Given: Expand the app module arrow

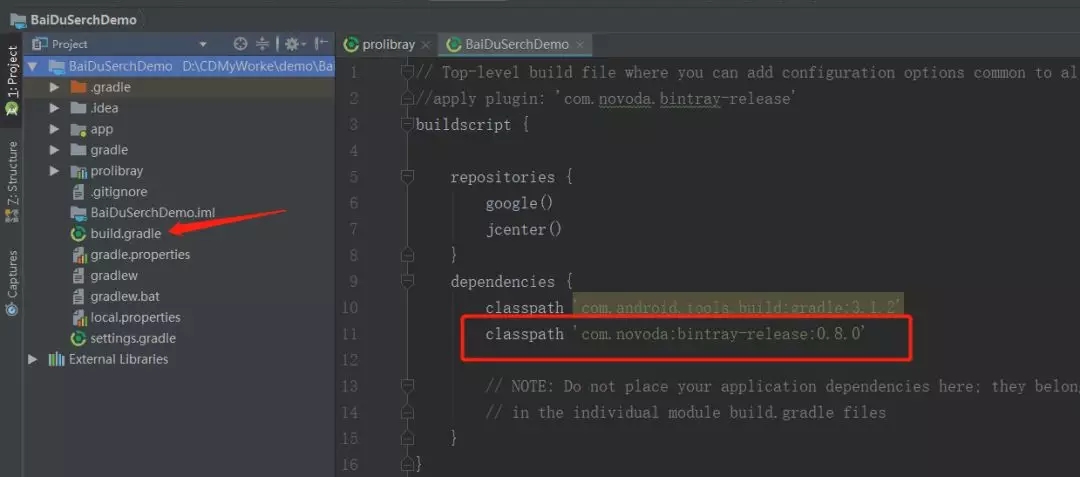Looking at the screenshot, I should (54, 129).
